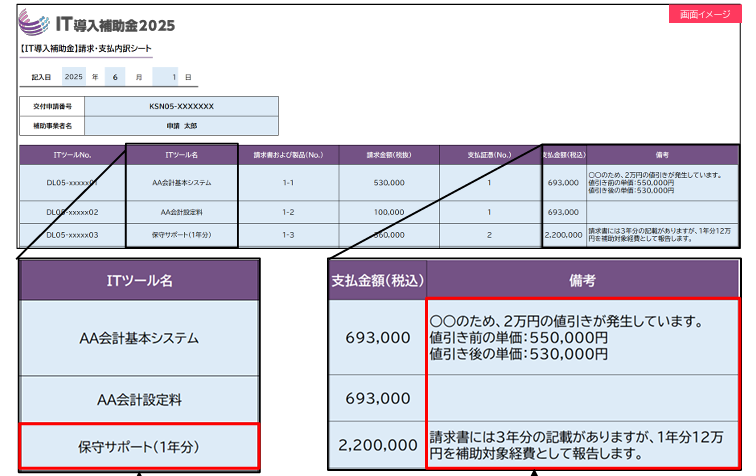Viewport: 756px width, 476px height.
Task: Select the 請求・支払内訳シート sheet title
Action: pyautogui.click(x=86, y=49)
